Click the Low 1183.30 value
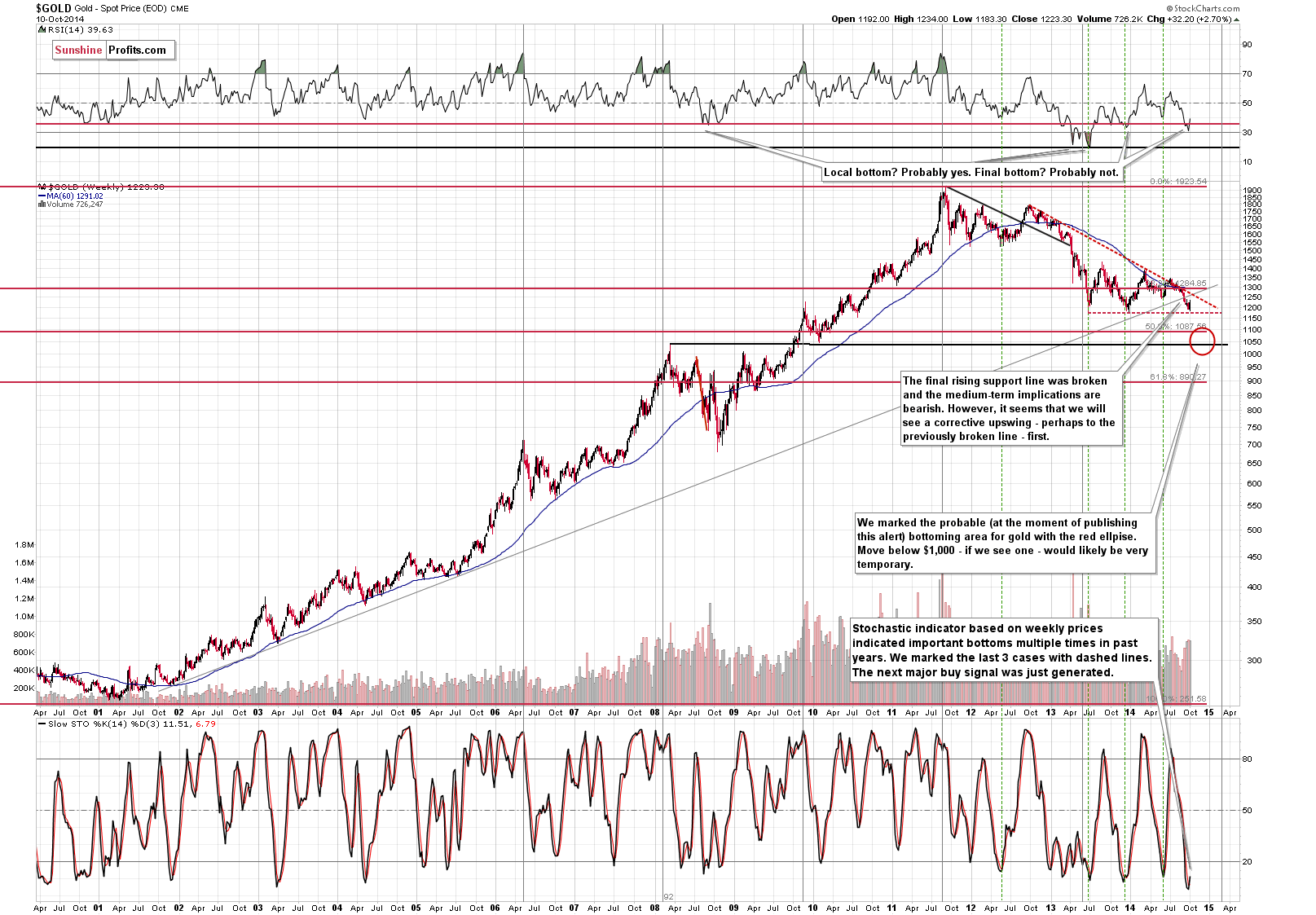The width and height of the screenshot is (1316, 915). pos(980,19)
